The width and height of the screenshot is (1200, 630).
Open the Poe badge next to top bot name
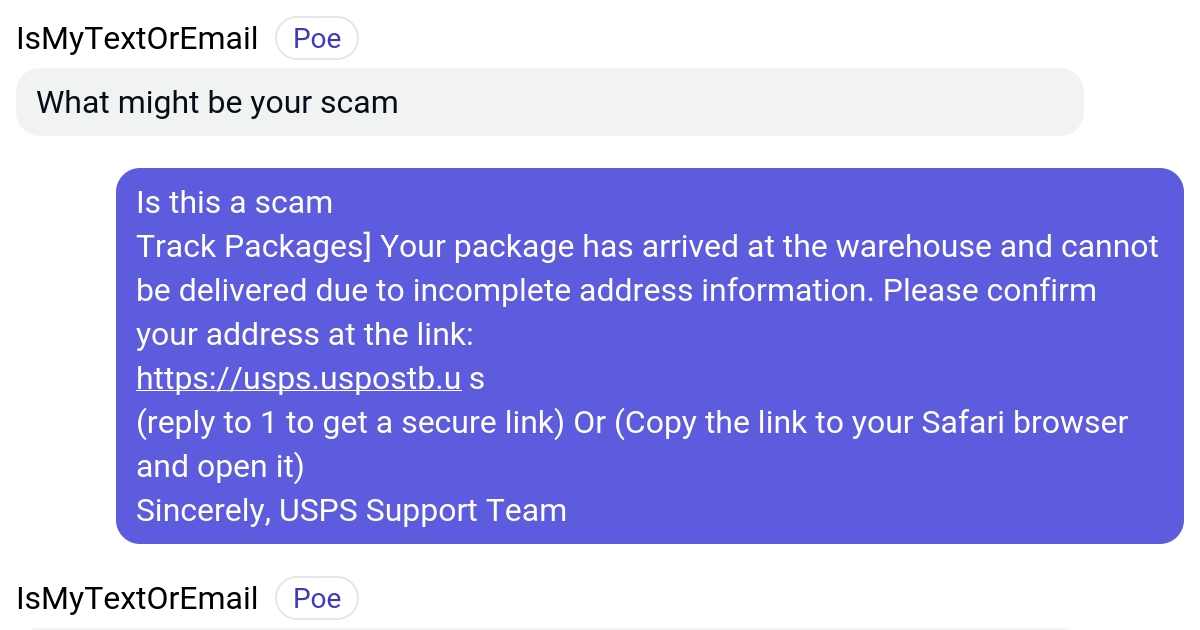coord(317,37)
